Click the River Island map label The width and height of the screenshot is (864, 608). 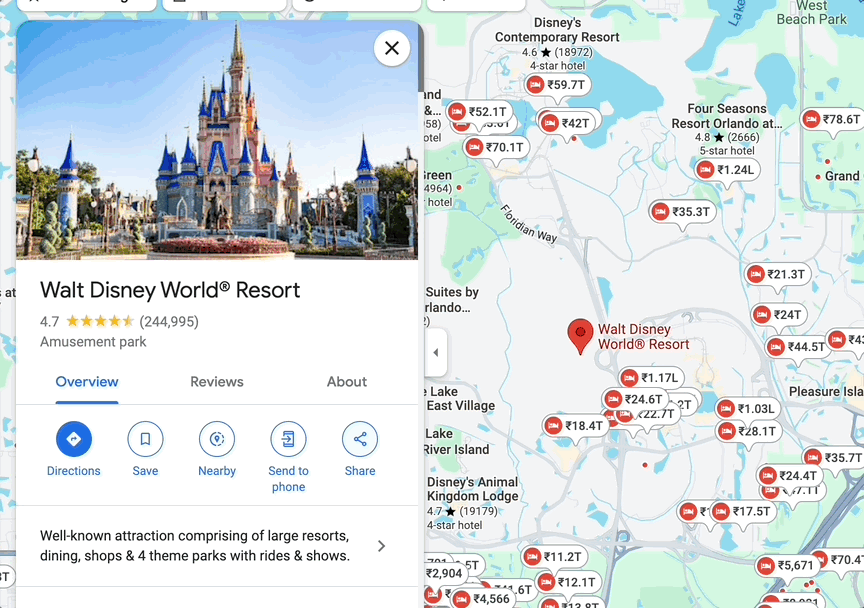pos(456,450)
